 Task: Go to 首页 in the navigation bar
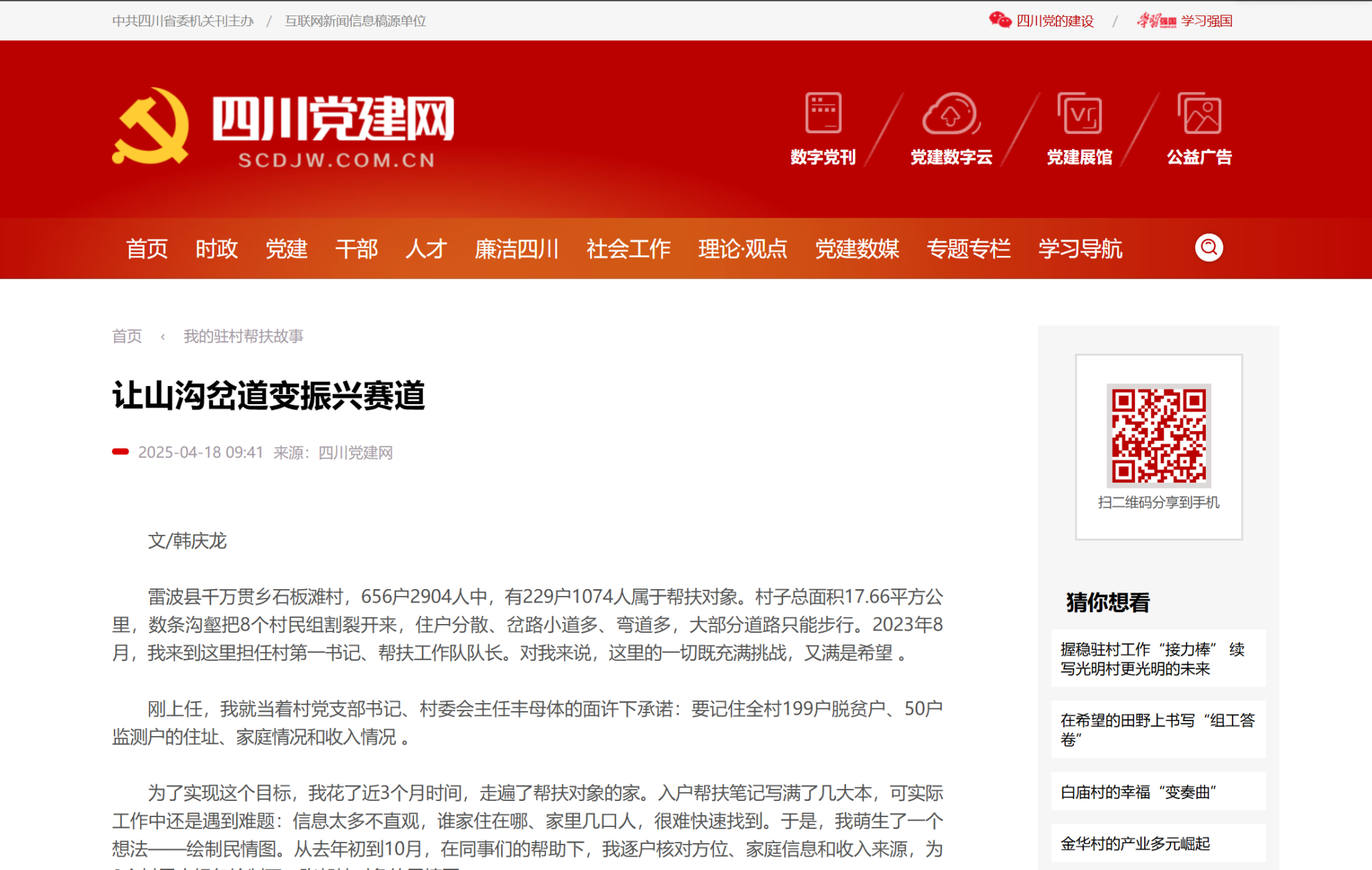pos(147,249)
